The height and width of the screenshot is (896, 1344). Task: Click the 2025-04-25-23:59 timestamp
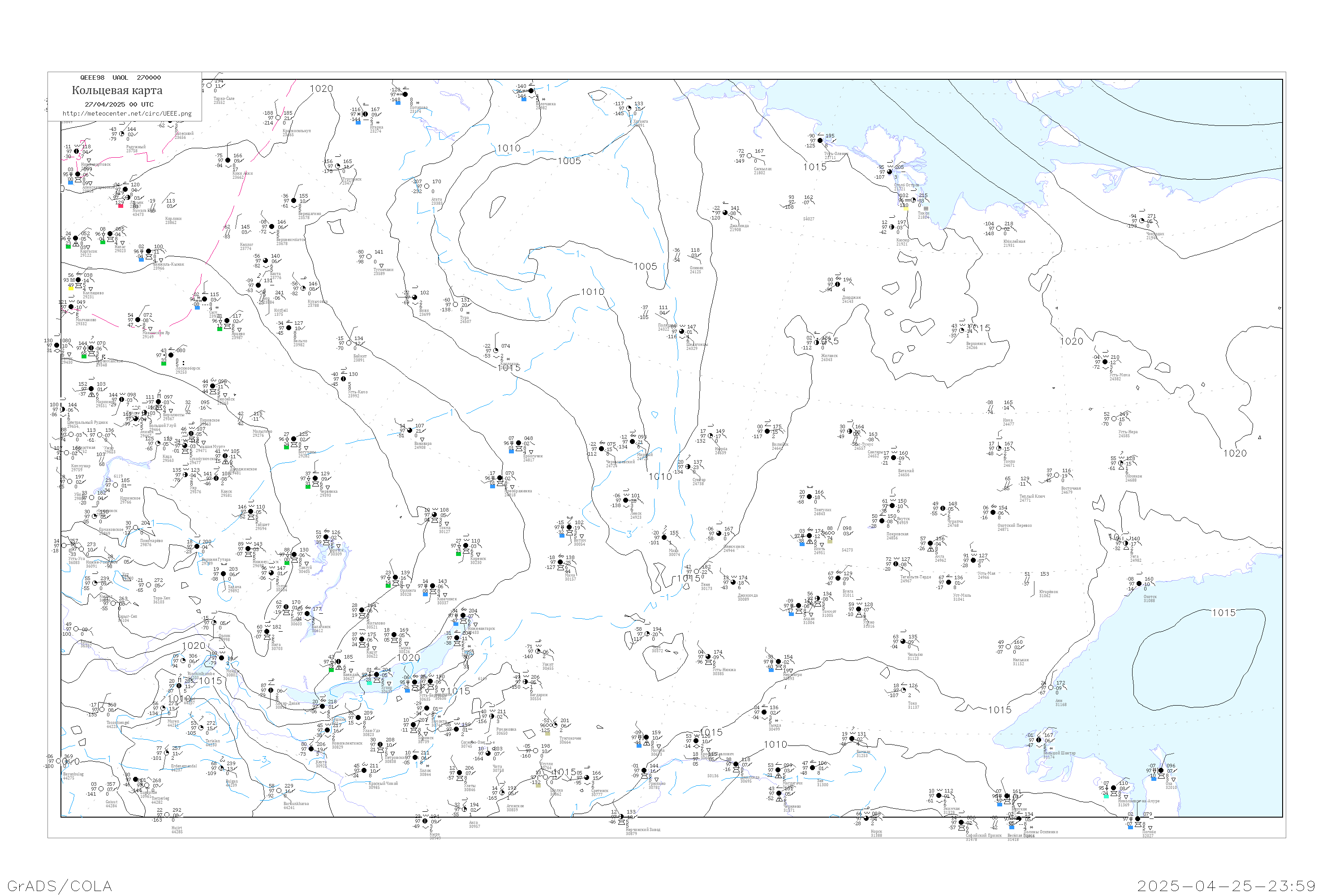coord(1226,886)
